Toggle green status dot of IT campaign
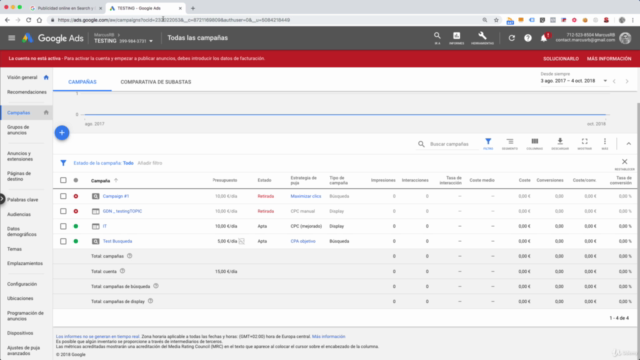Image resolution: width=640 pixels, height=360 pixels. [76, 226]
